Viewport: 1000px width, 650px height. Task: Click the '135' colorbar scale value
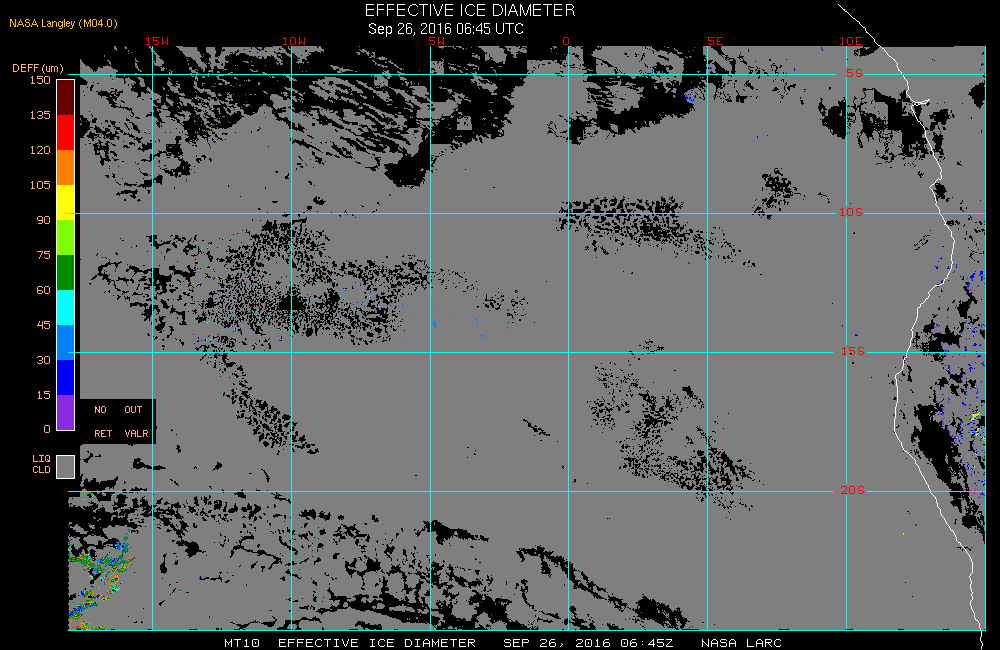tap(40, 115)
